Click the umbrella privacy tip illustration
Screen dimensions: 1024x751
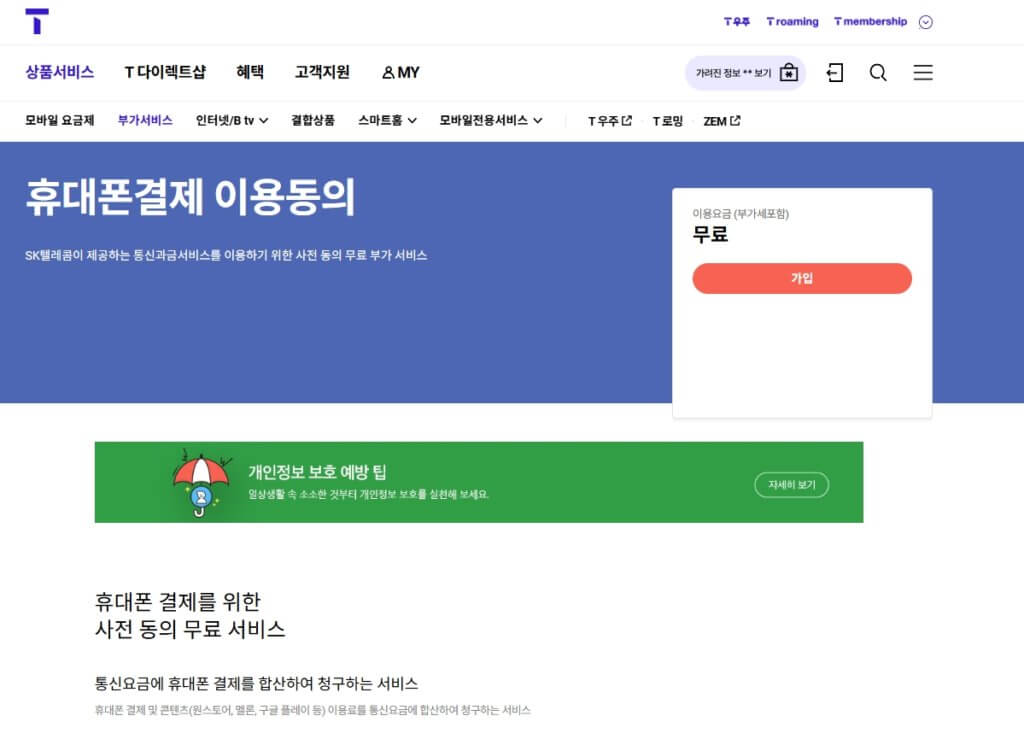click(201, 482)
